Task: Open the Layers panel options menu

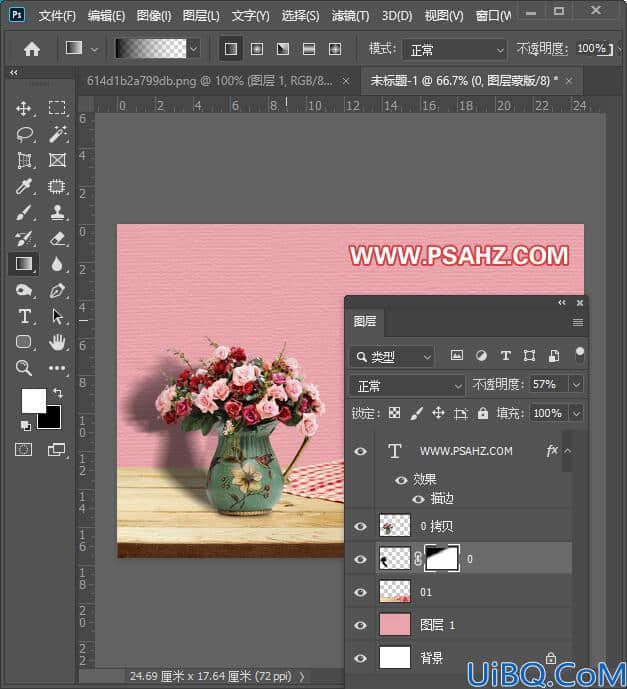Action: coord(578,323)
